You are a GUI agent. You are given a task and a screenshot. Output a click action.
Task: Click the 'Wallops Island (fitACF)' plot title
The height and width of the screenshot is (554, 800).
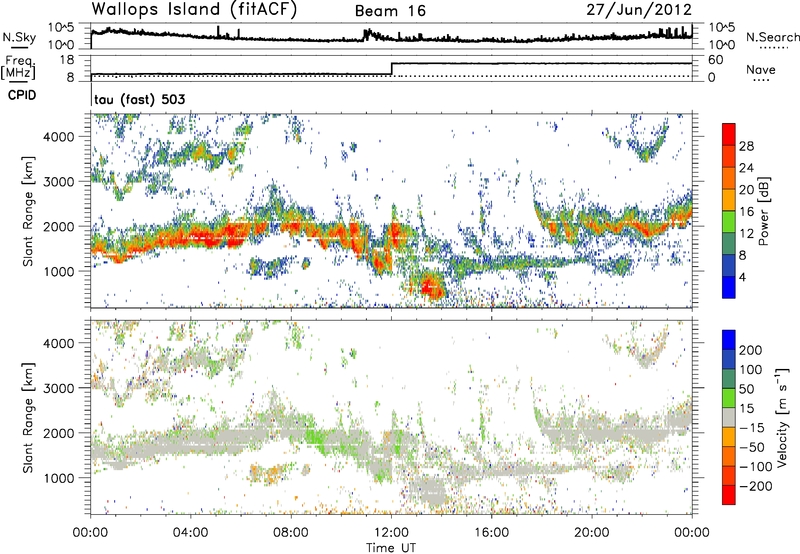tap(194, 9)
